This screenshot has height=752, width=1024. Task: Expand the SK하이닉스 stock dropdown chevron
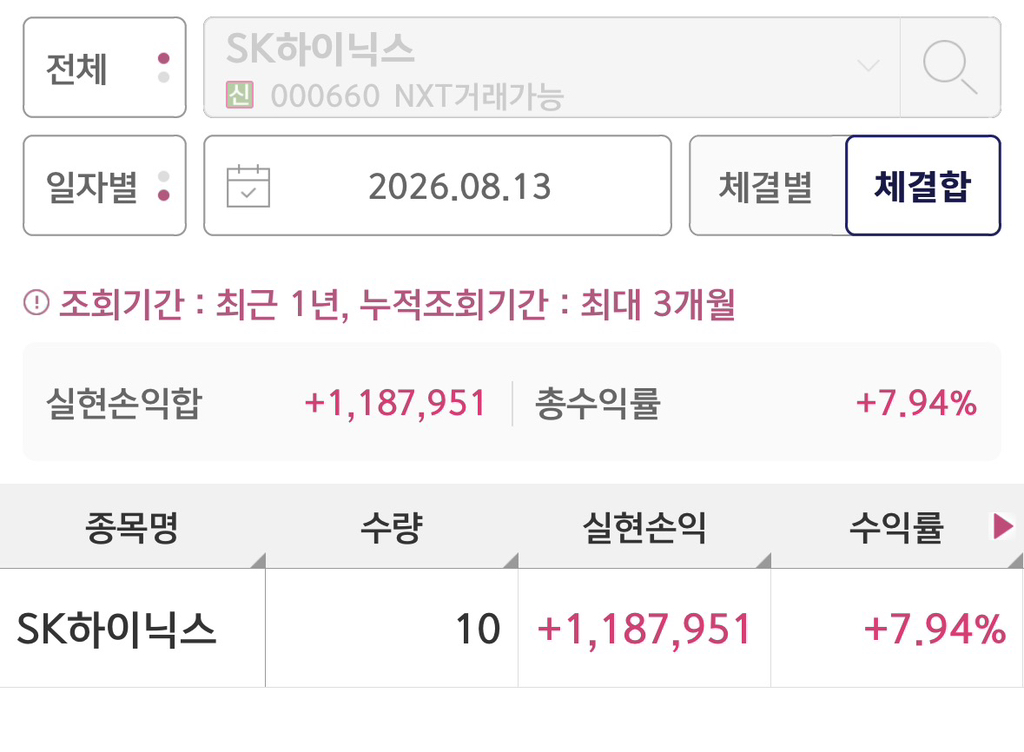[x=869, y=65]
